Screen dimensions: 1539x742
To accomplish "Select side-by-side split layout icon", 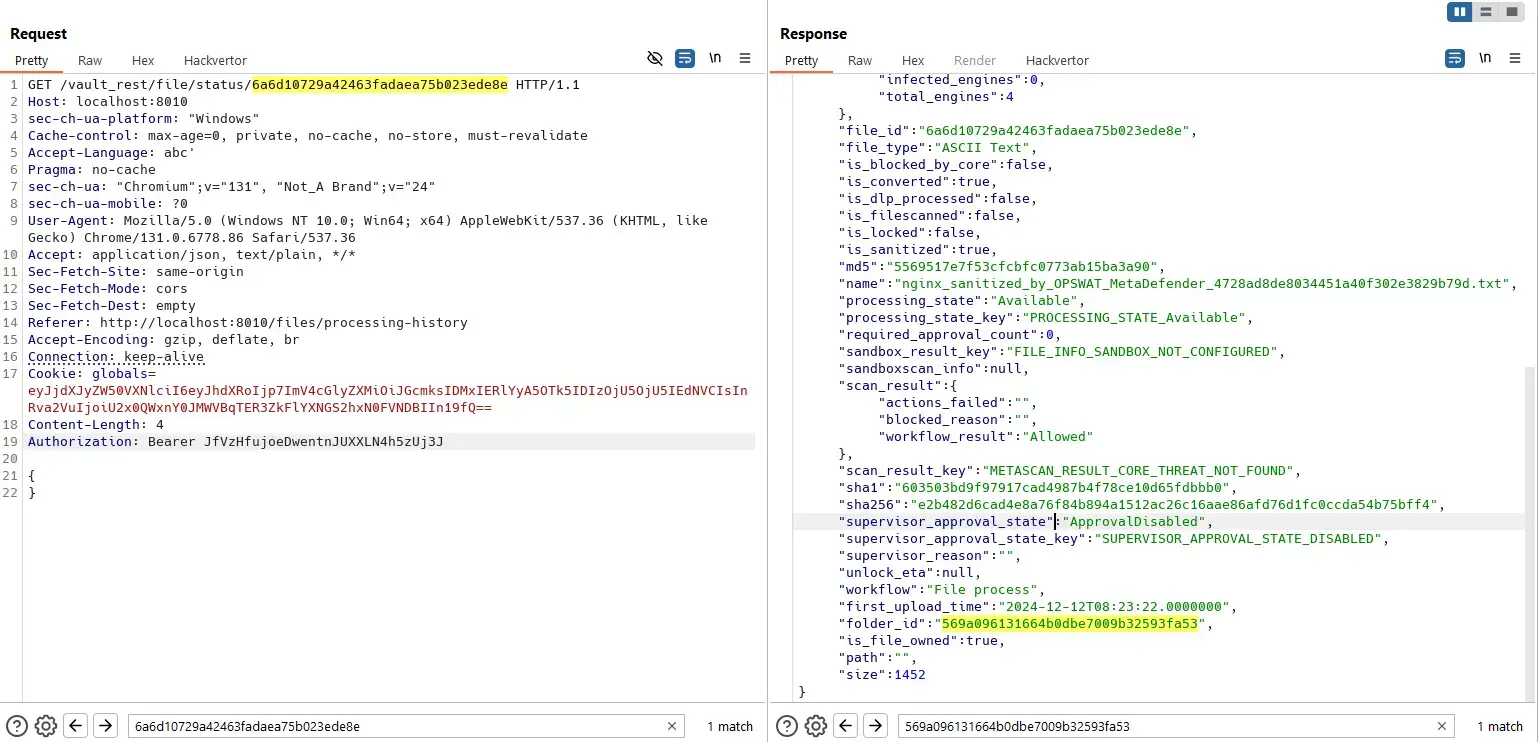I will 1460,12.
